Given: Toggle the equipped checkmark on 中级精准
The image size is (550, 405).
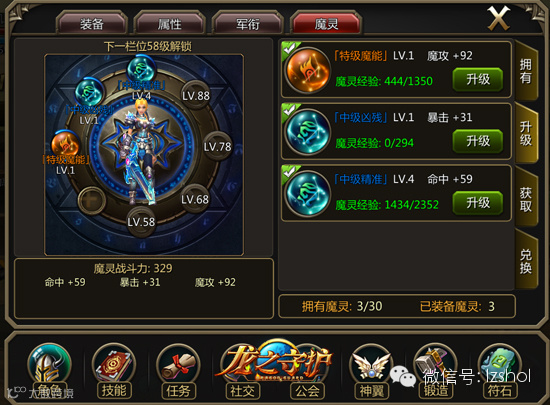Looking at the screenshot, I should (x=289, y=172).
